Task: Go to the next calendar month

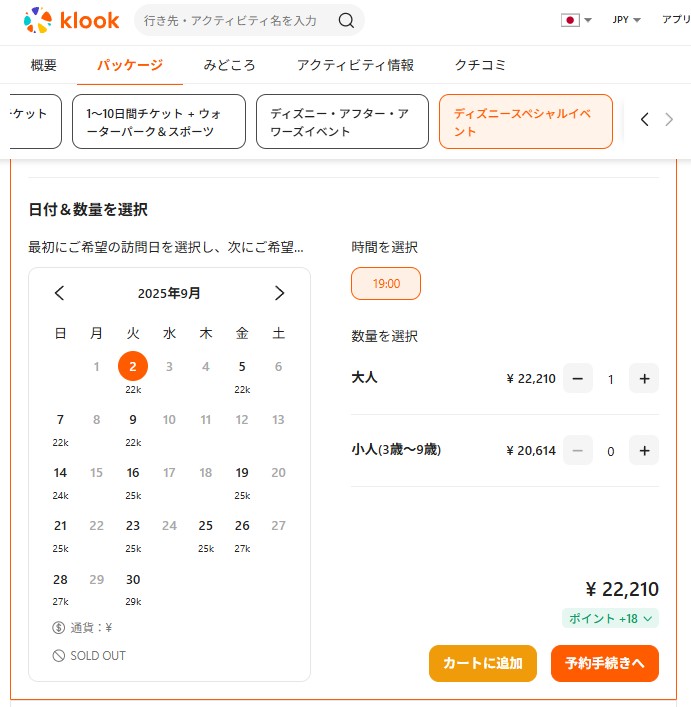Action: tap(279, 293)
